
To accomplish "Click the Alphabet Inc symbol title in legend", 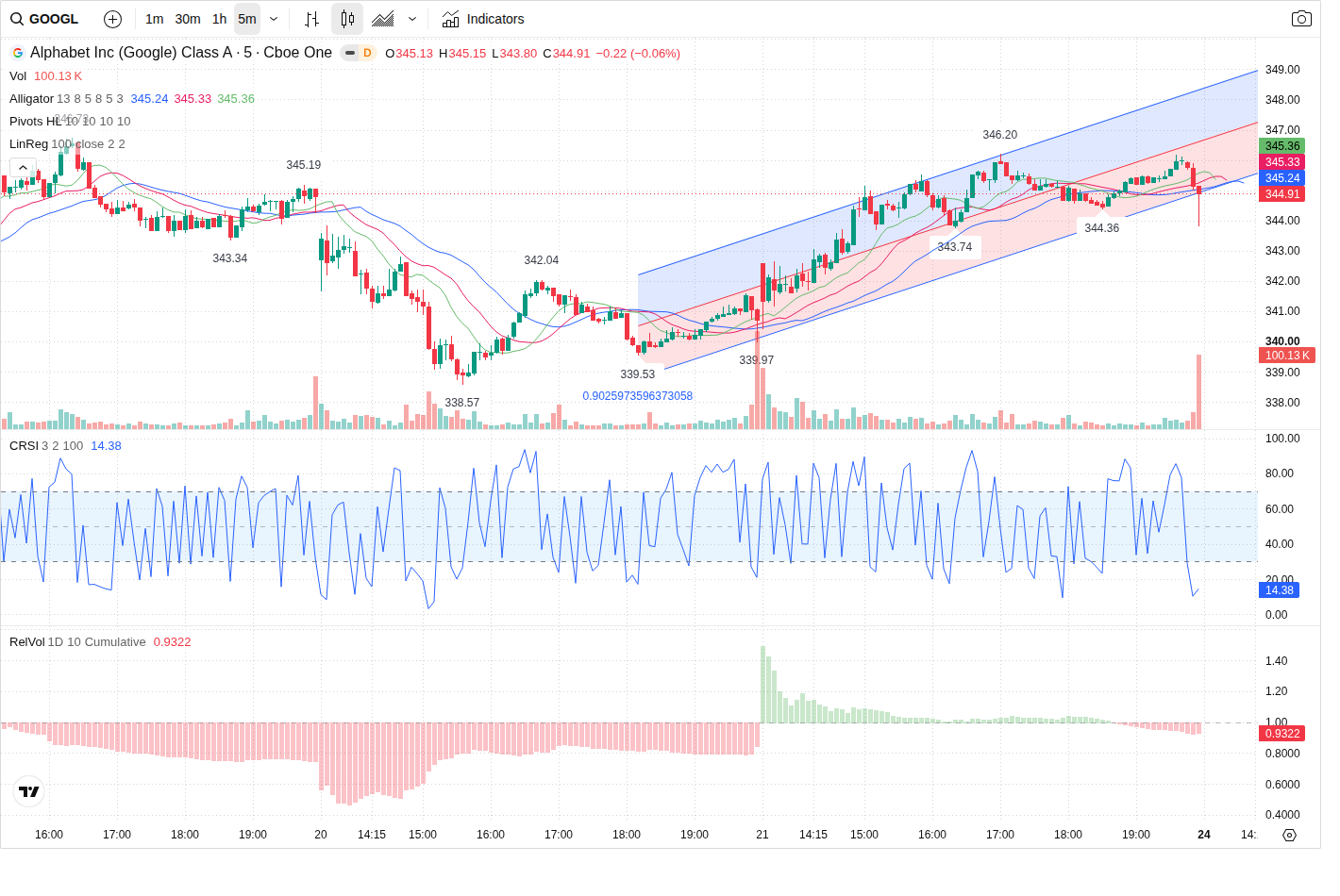I will point(181,53).
